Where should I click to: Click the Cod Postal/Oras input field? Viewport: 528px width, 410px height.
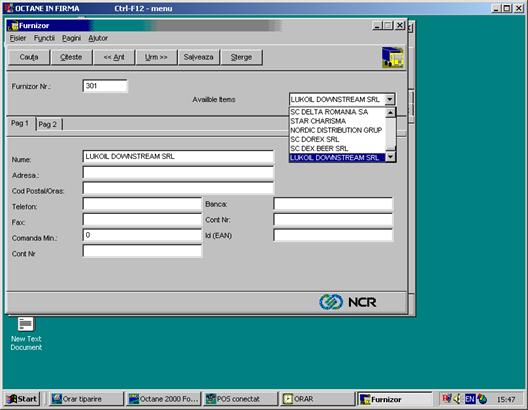(x=178, y=188)
